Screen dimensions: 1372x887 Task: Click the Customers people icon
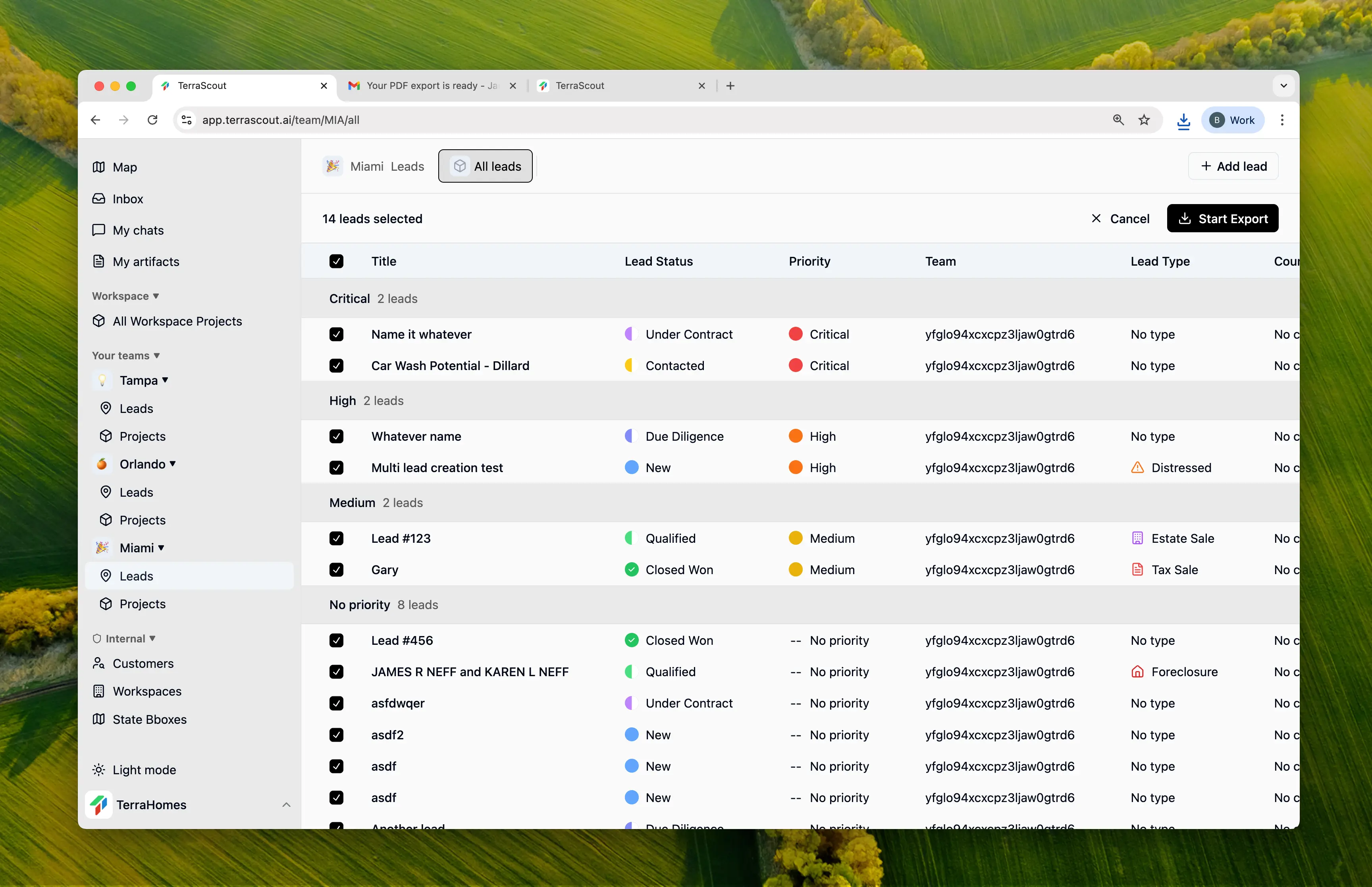point(98,663)
